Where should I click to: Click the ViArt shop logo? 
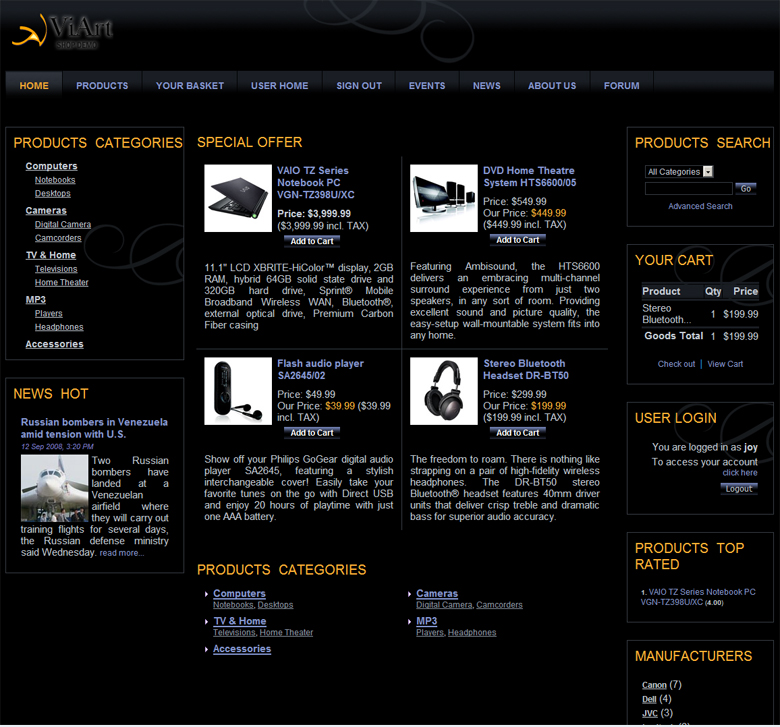(x=62, y=31)
